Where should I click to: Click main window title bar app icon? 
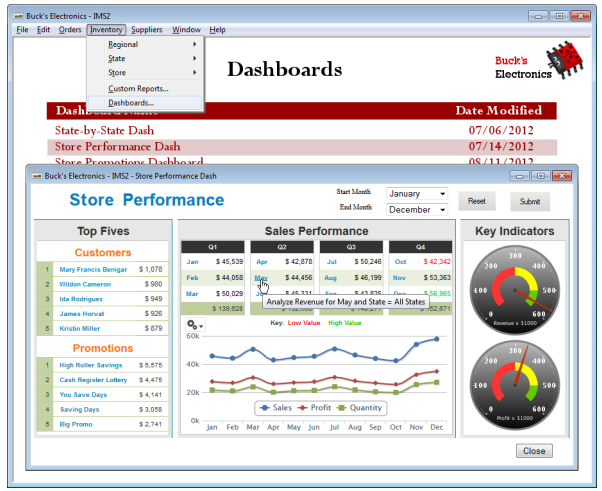coord(18,16)
